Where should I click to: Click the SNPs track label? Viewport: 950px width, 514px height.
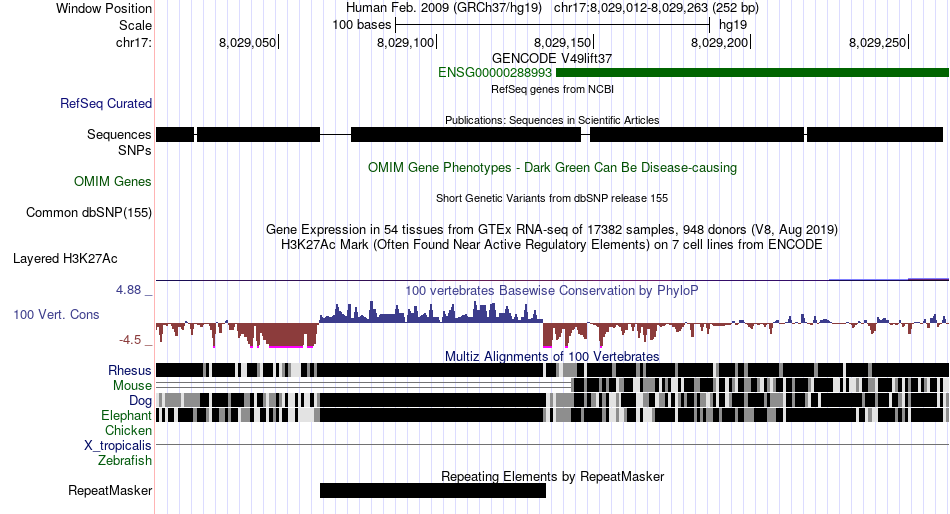click(135, 150)
